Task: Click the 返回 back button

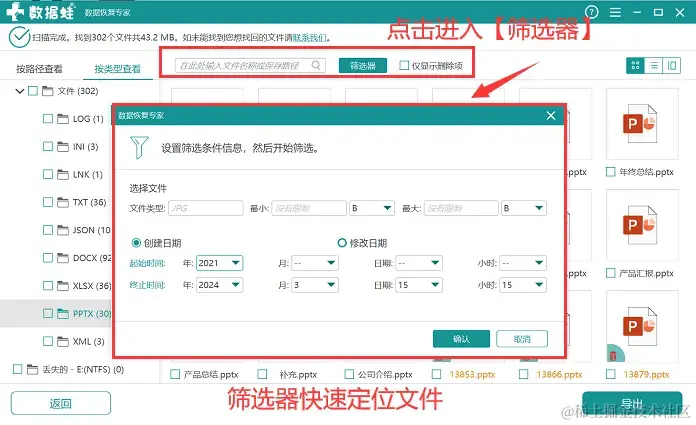Action: click(x=61, y=403)
